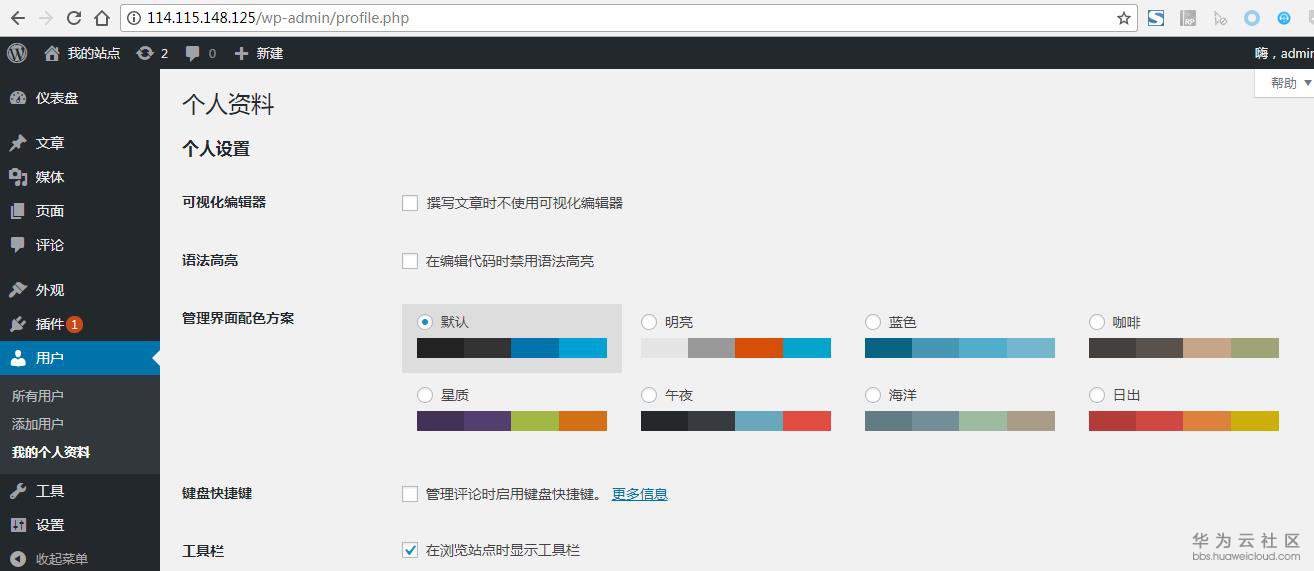
Task: Select the 海洋 color scheme radio
Action: click(x=873, y=395)
